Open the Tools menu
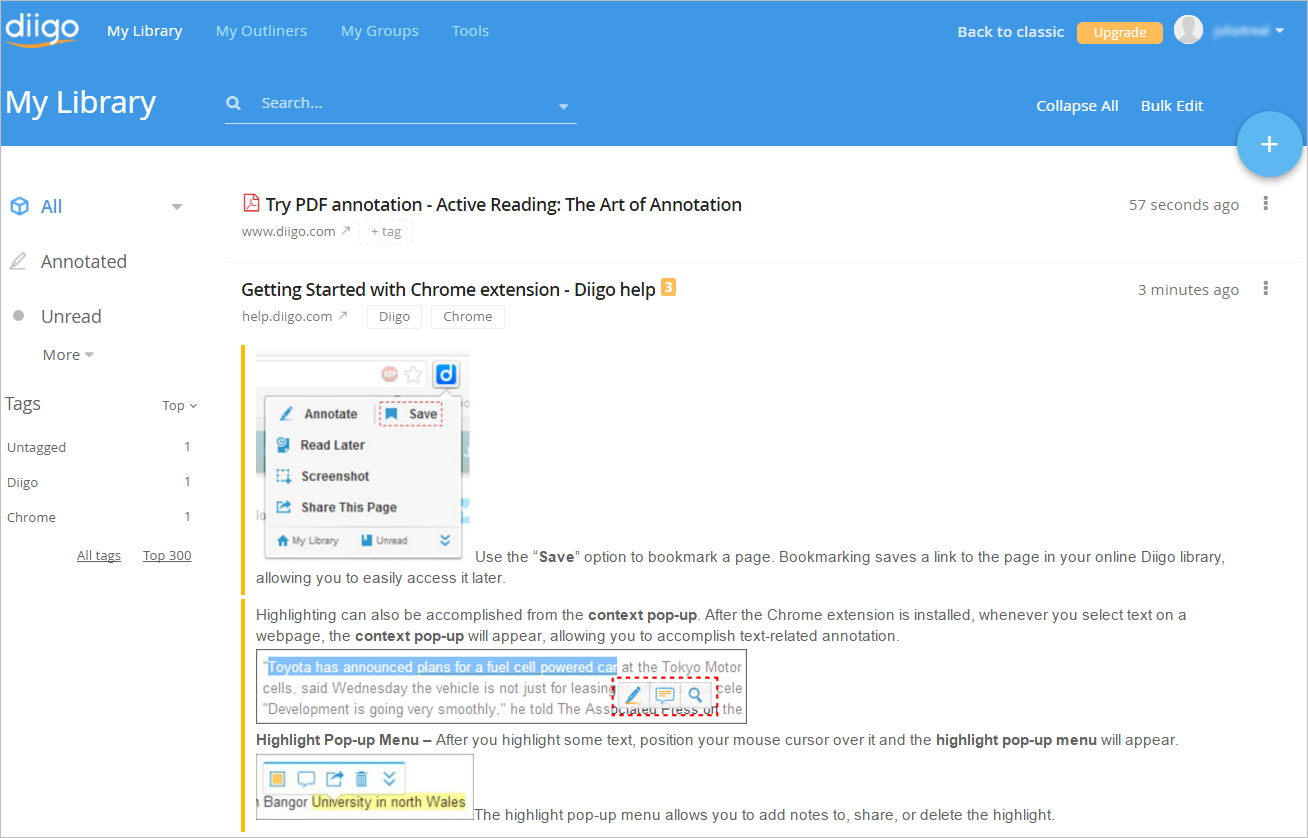 pos(470,31)
